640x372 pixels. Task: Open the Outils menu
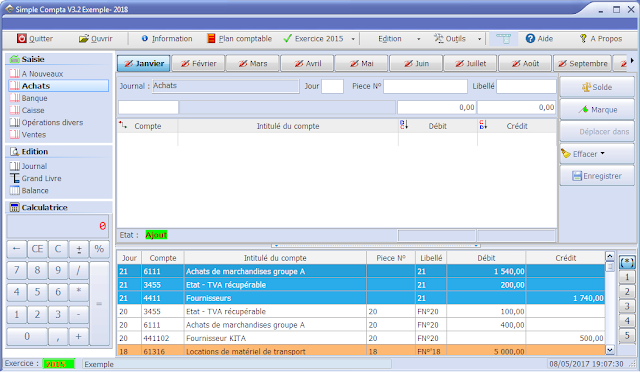pyautogui.click(x=450, y=39)
